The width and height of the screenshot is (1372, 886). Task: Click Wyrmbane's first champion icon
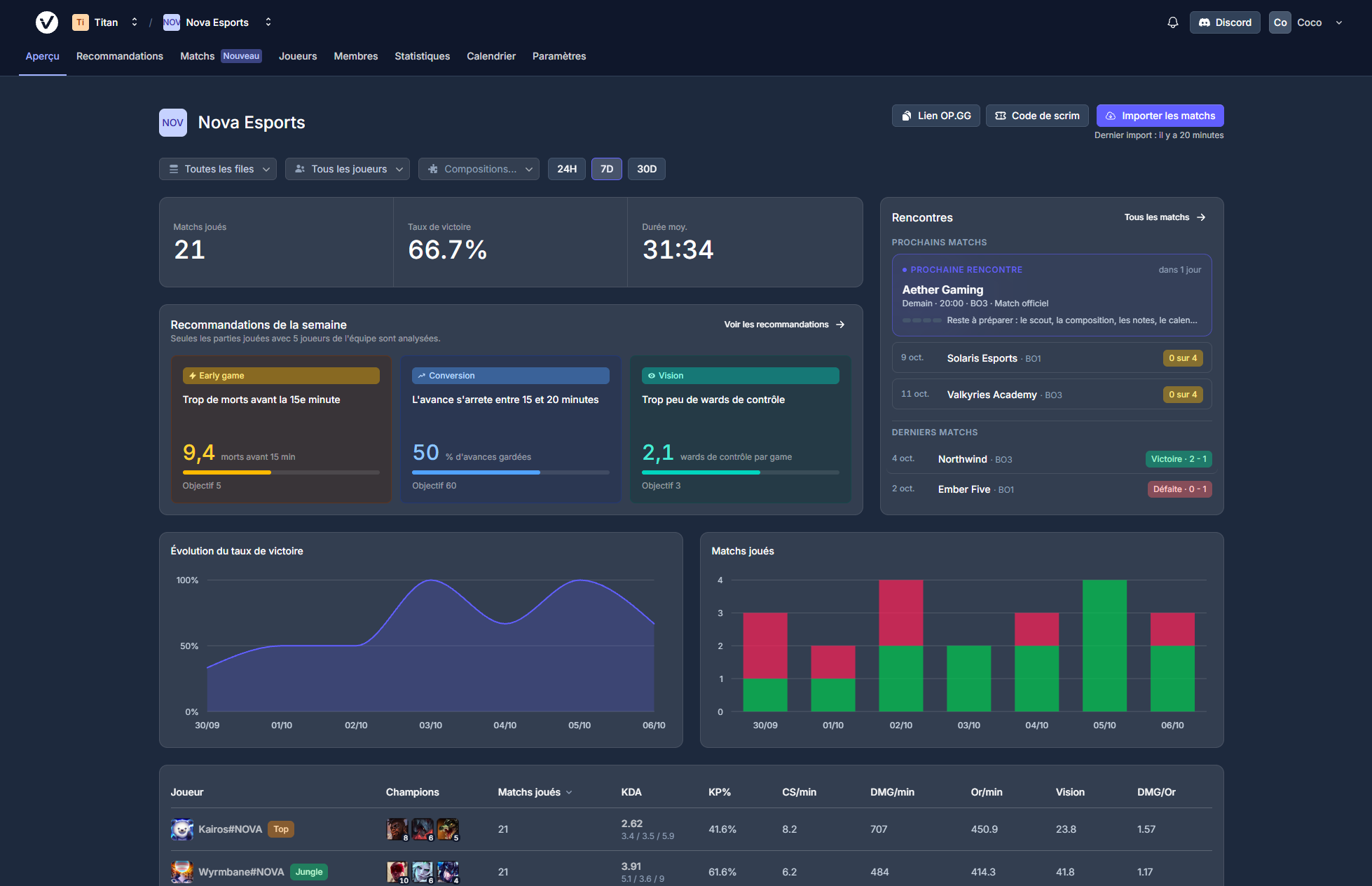(x=397, y=872)
